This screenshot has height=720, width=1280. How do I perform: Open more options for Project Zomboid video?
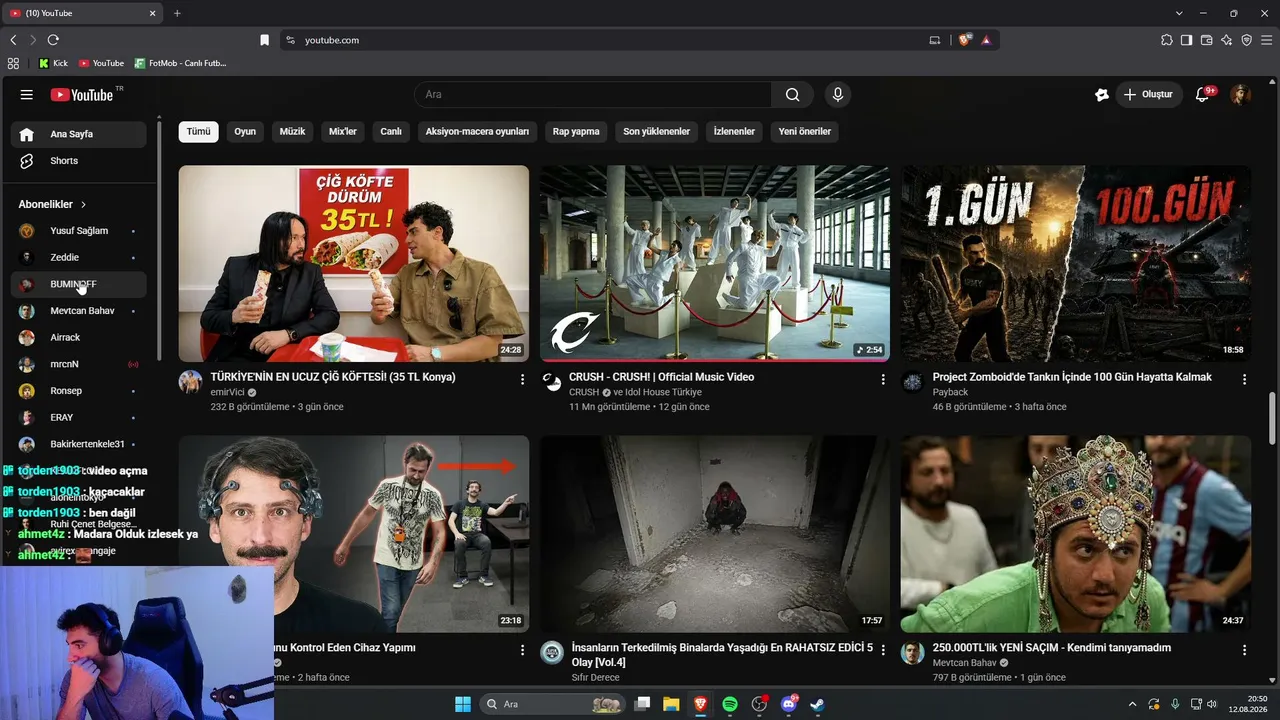pos(1244,380)
